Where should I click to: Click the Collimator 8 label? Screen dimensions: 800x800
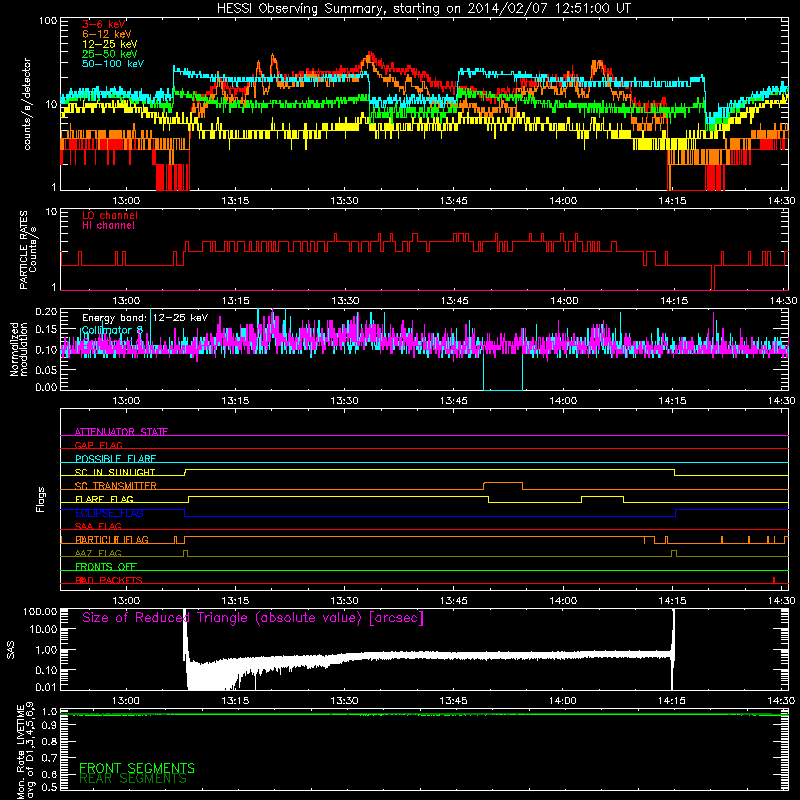[112, 330]
